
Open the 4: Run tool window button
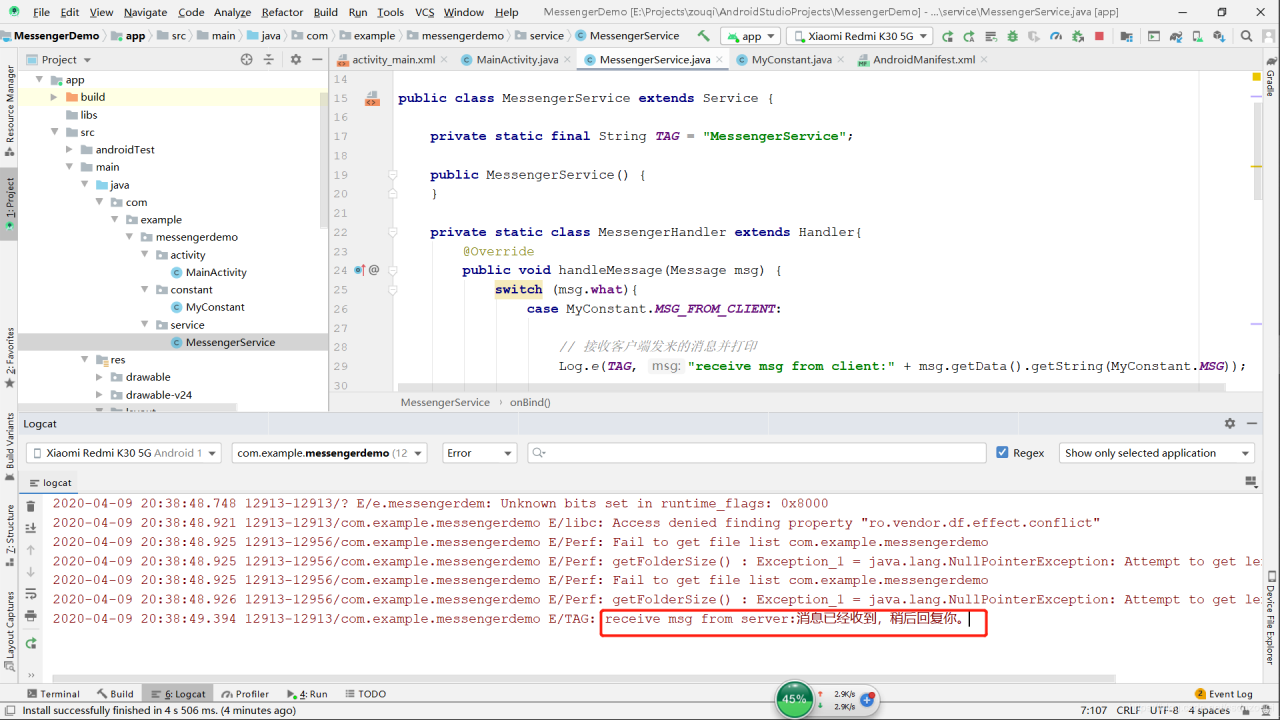307,694
